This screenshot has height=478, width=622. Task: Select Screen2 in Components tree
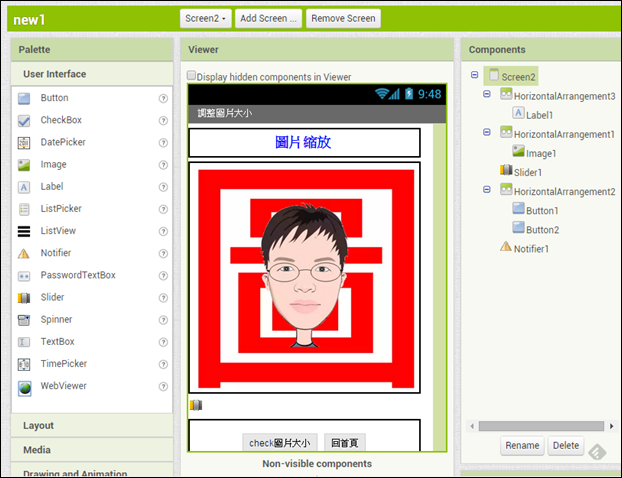[512, 76]
